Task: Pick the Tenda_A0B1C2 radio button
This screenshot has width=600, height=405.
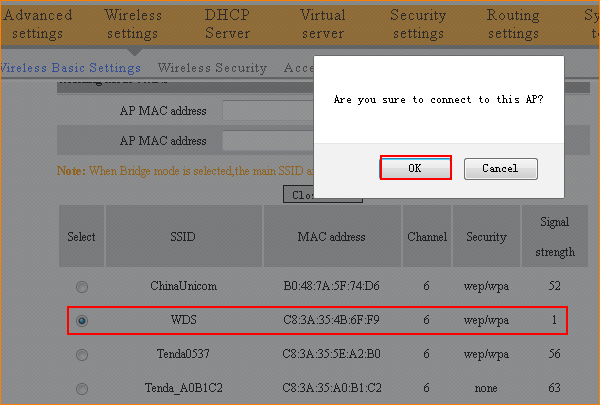Action: point(82,389)
